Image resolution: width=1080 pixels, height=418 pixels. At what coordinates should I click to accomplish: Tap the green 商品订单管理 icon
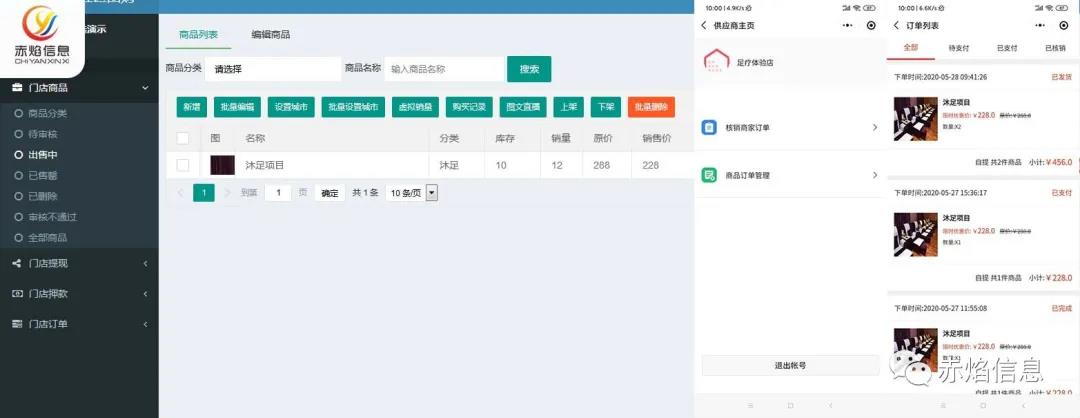tap(709, 175)
